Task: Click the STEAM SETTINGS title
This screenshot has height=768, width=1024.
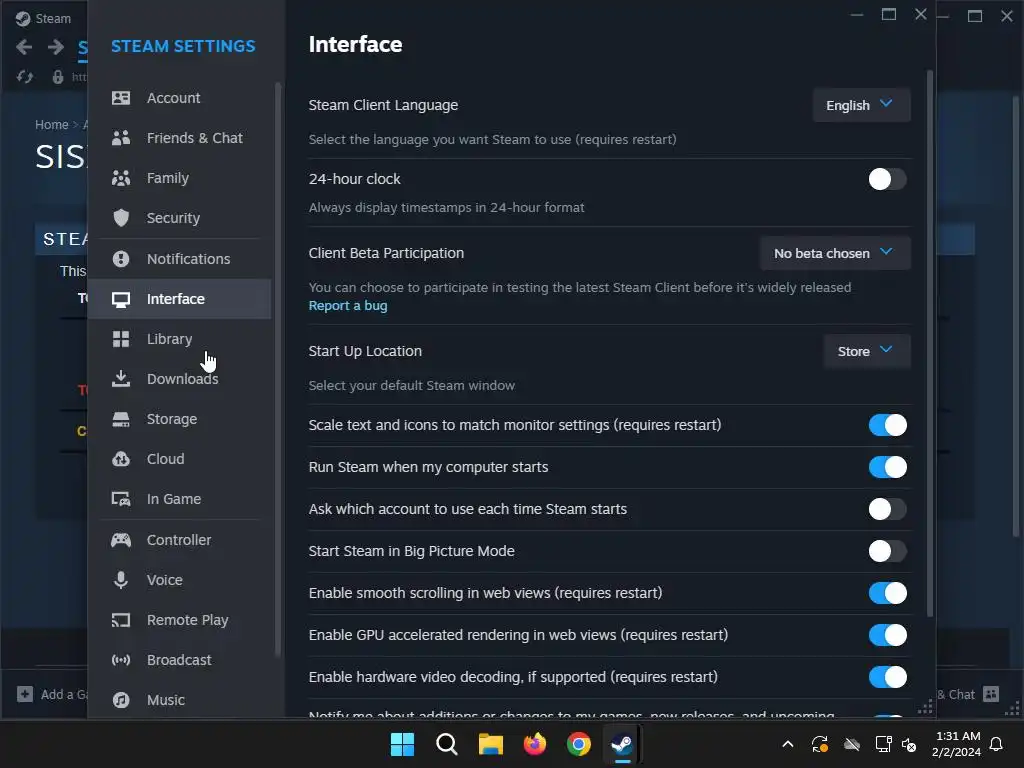Action: pyautogui.click(x=183, y=46)
